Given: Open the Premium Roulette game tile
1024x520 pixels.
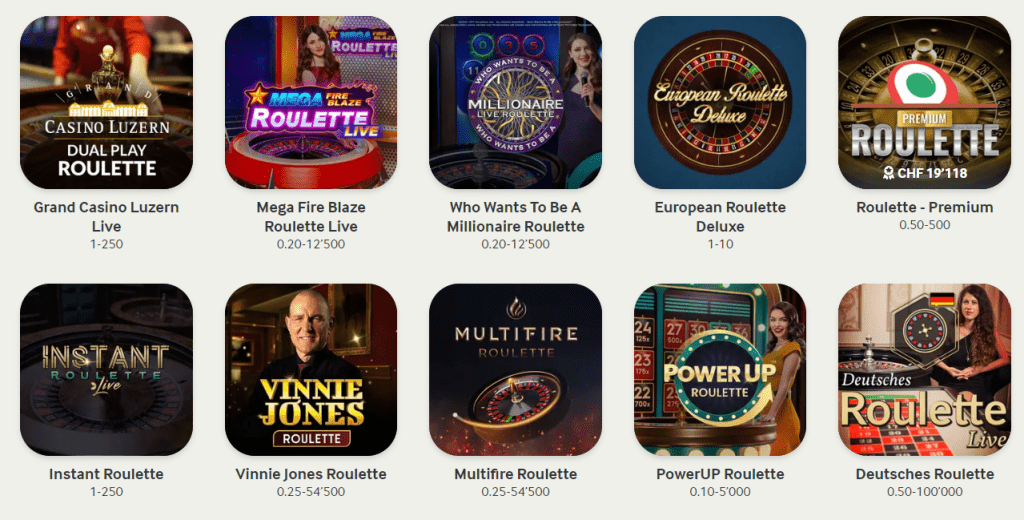Looking at the screenshot, I should 924,103.
